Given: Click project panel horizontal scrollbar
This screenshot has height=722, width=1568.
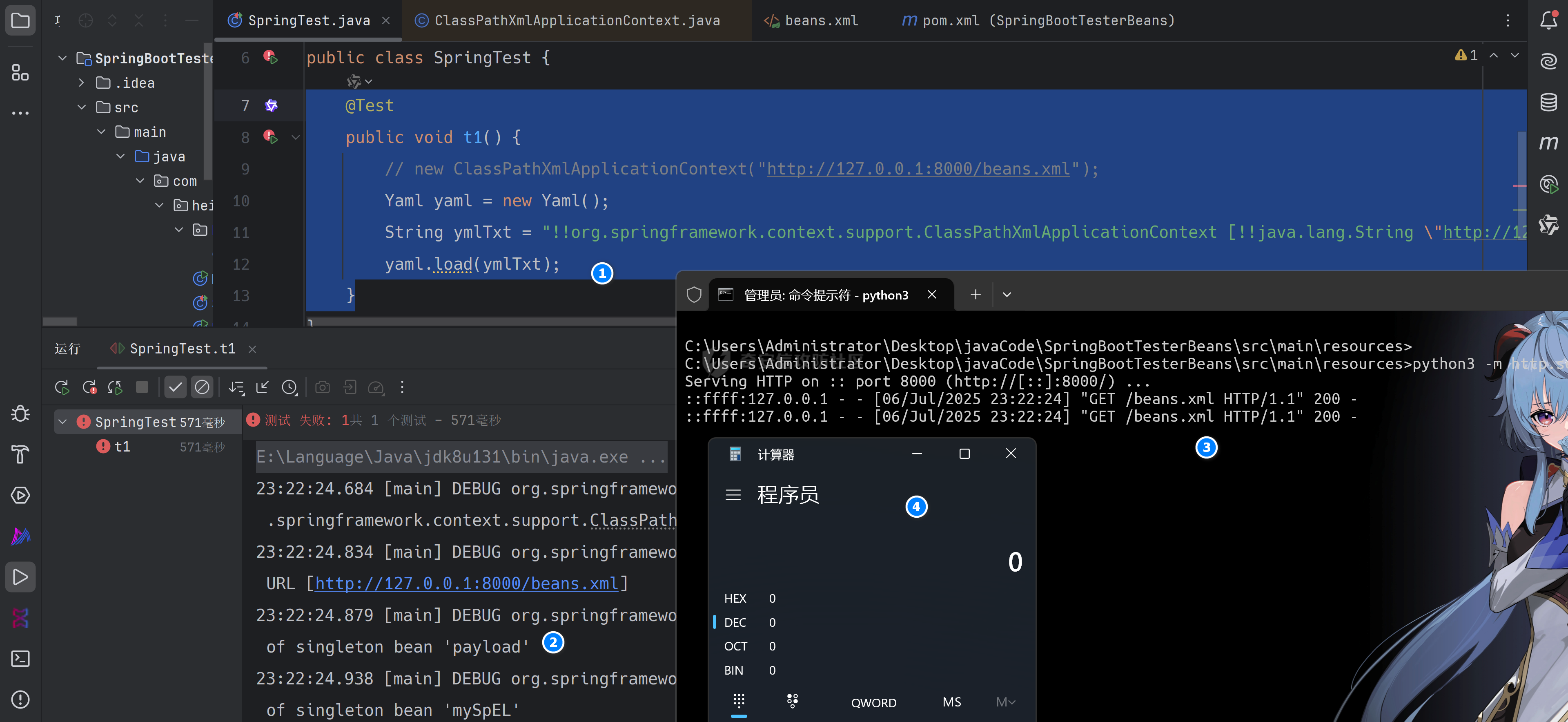Looking at the screenshot, I should pyautogui.click(x=60, y=320).
